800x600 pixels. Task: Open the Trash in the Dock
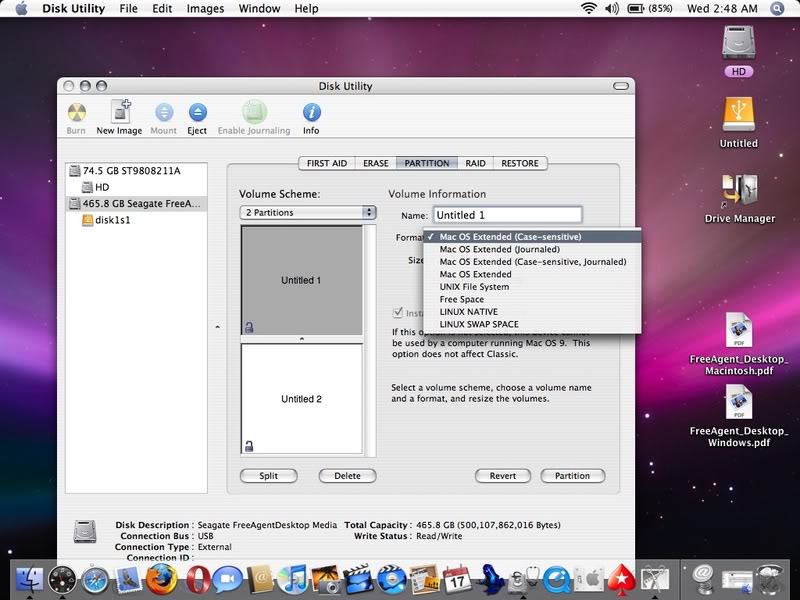pyautogui.click(x=769, y=580)
